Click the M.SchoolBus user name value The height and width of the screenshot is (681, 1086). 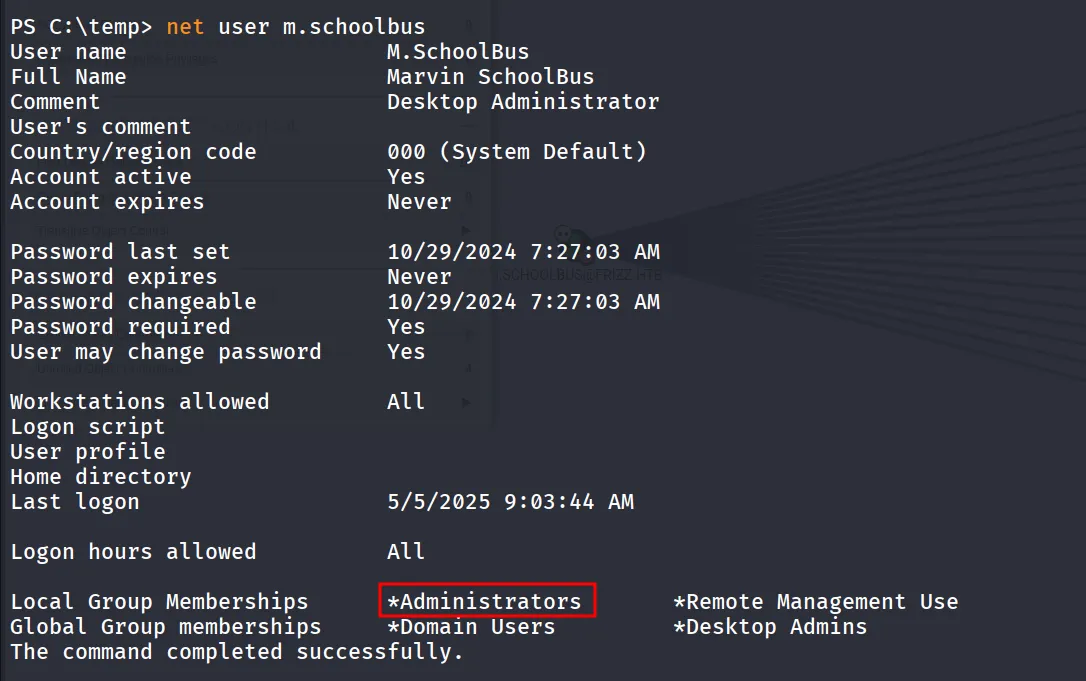[458, 52]
